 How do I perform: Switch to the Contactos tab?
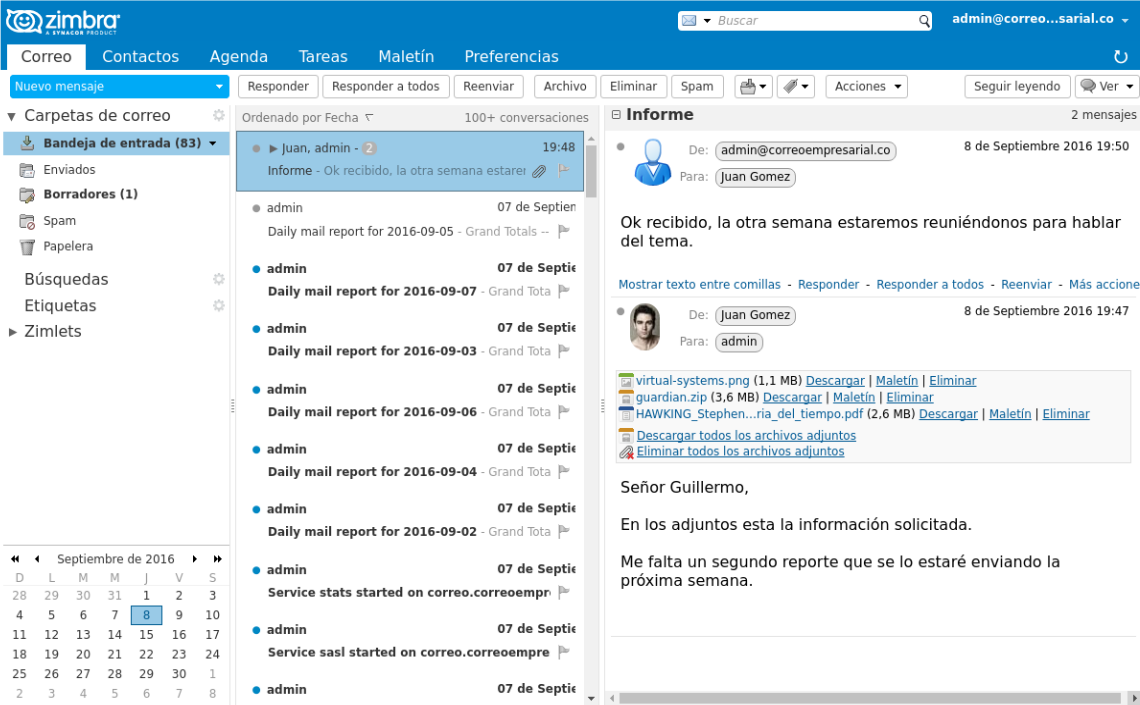click(140, 57)
